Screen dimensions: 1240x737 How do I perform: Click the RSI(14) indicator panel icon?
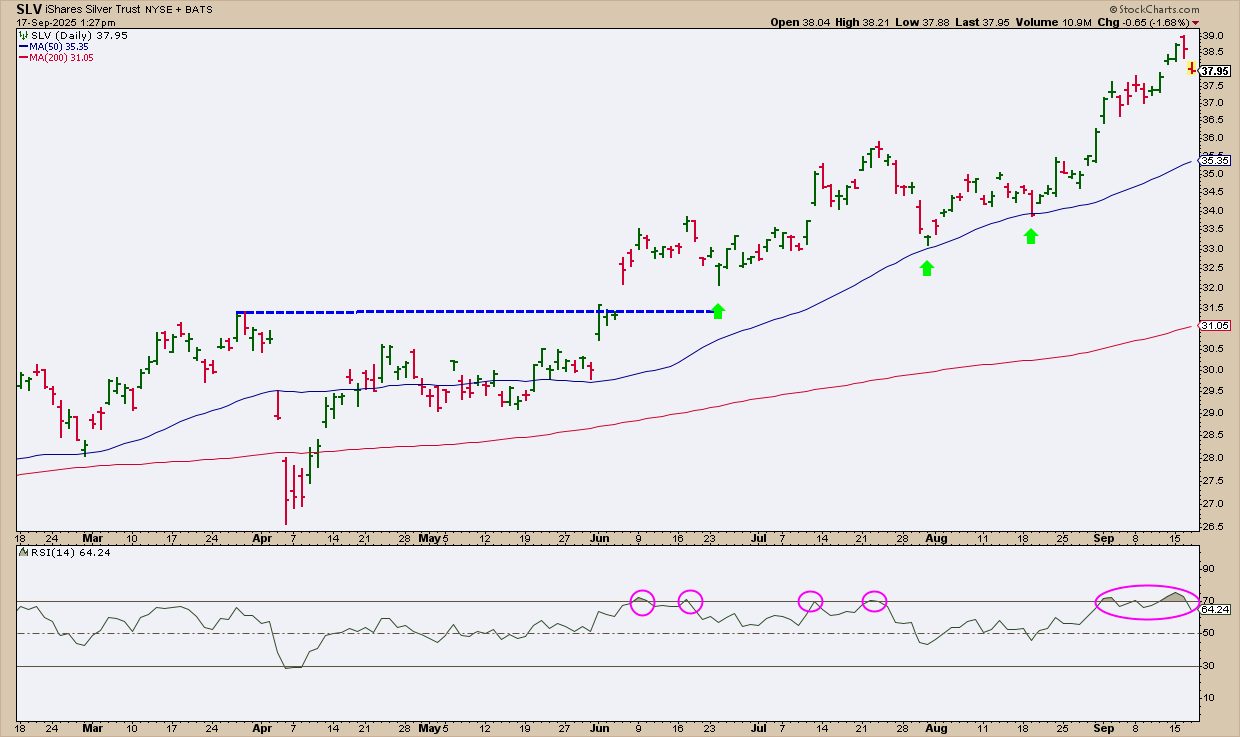[24, 553]
